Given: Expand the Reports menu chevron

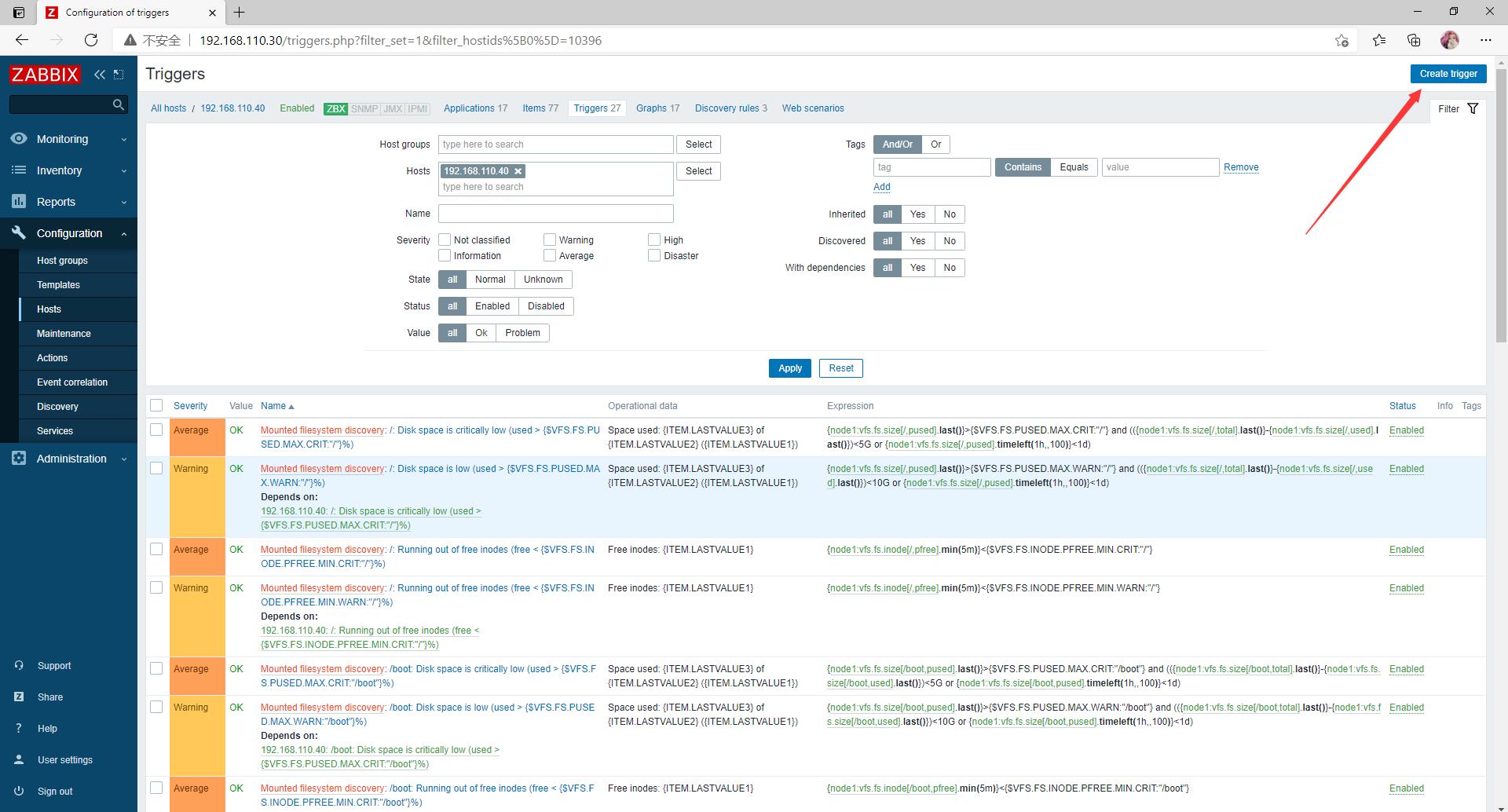Looking at the screenshot, I should (124, 203).
